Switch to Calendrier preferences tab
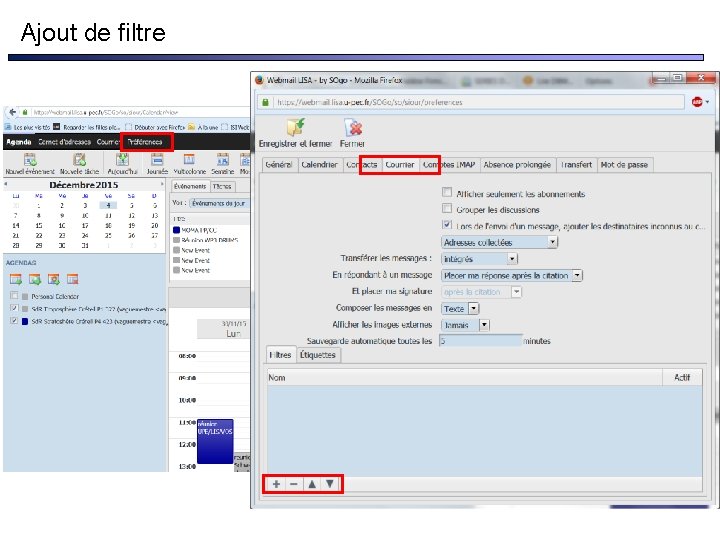This screenshot has height=540, width=720. click(319, 164)
